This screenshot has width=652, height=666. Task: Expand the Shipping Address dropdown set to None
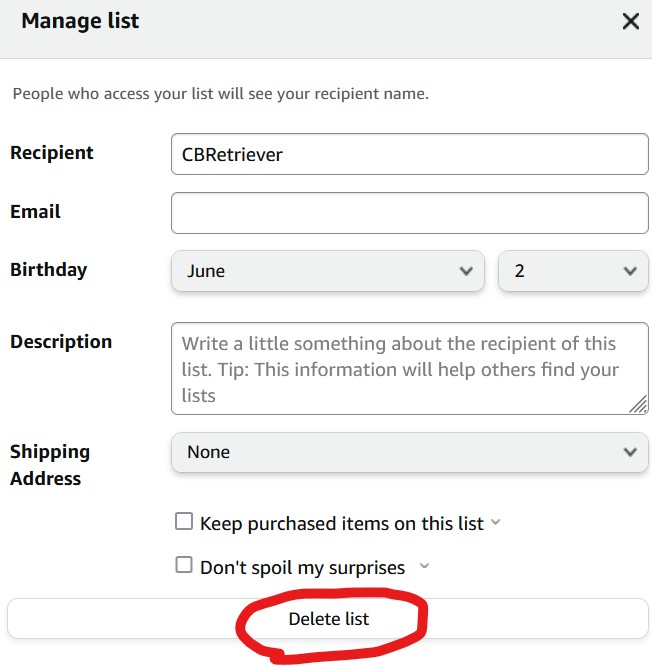point(409,452)
